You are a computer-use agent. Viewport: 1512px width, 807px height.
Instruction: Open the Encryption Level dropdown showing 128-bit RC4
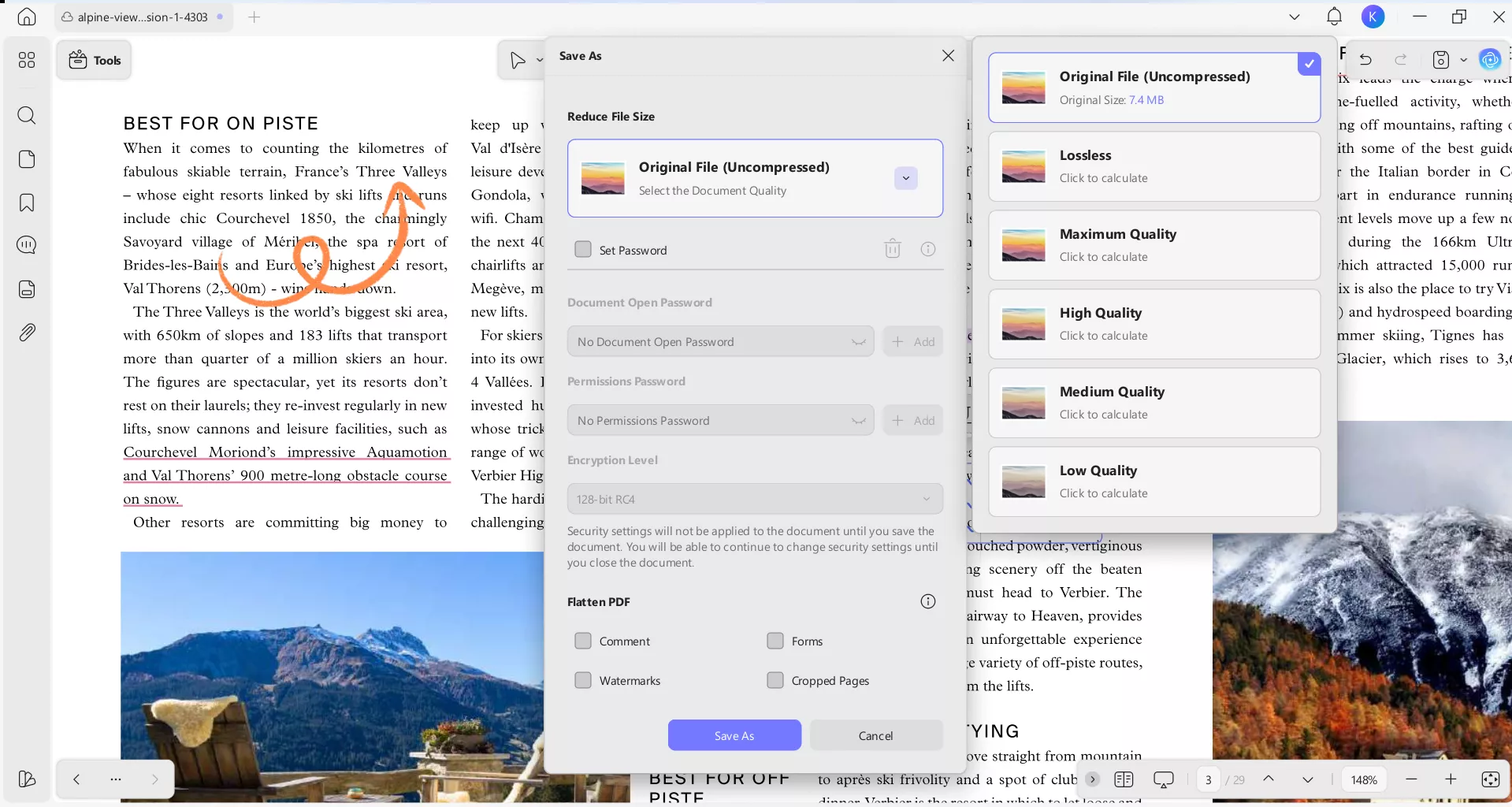click(x=754, y=499)
